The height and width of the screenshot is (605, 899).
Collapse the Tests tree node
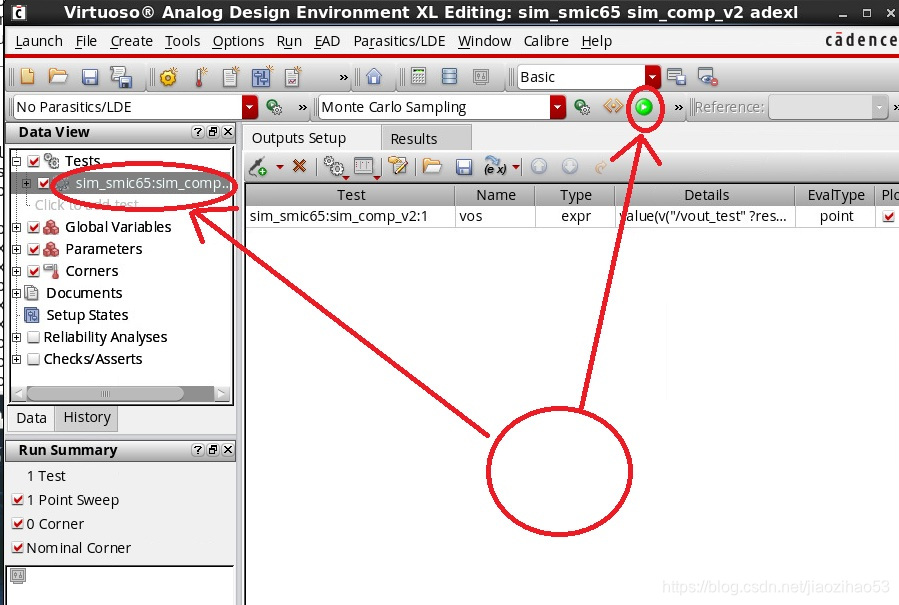click(17, 161)
